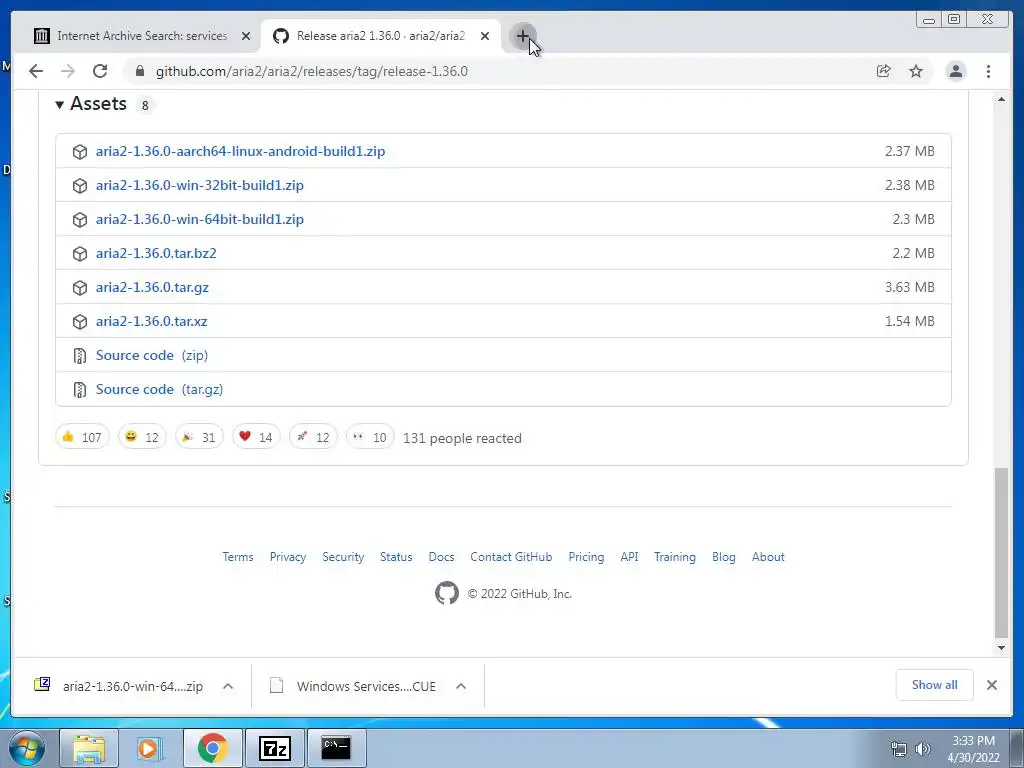
Task: Click the GitHub Octocat footer logo
Action: pyautogui.click(x=447, y=593)
